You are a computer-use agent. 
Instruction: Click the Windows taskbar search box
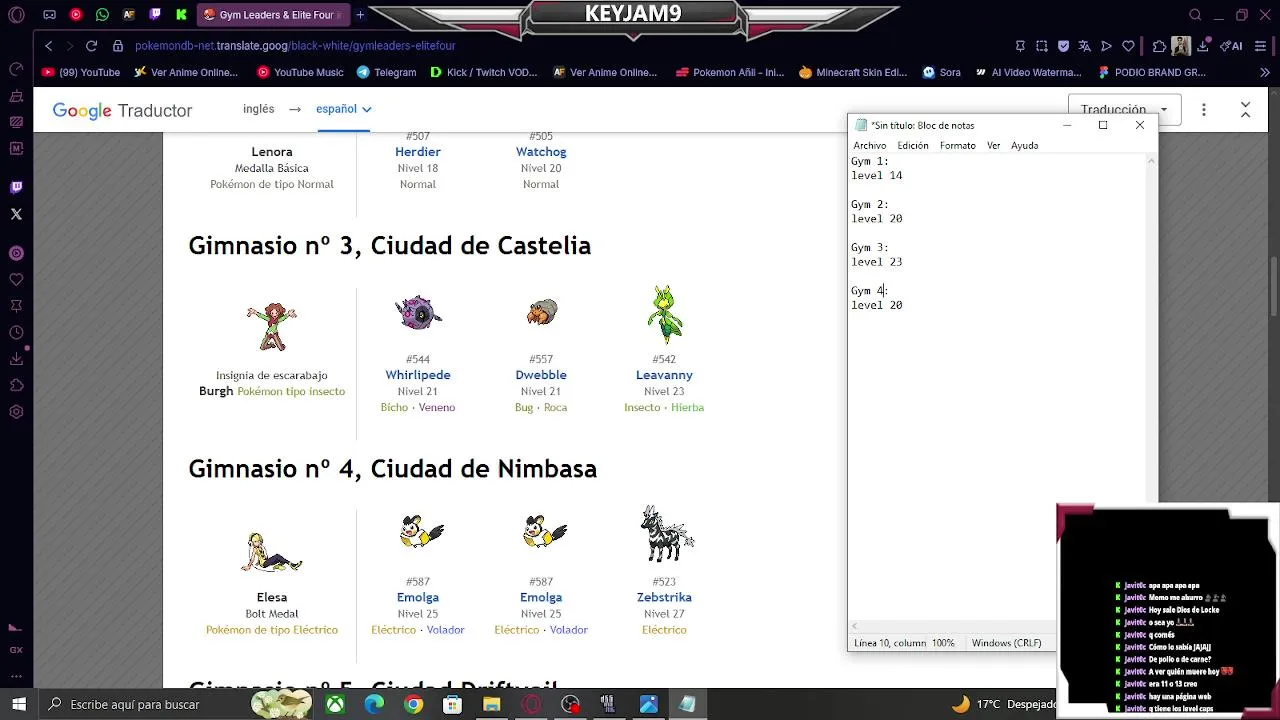[x=144, y=704]
